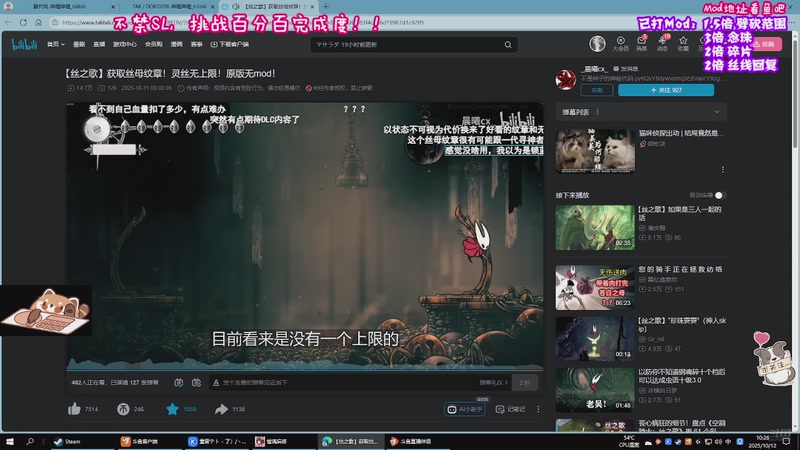
Task: Open the 消息 messages icon
Action: tap(642, 43)
